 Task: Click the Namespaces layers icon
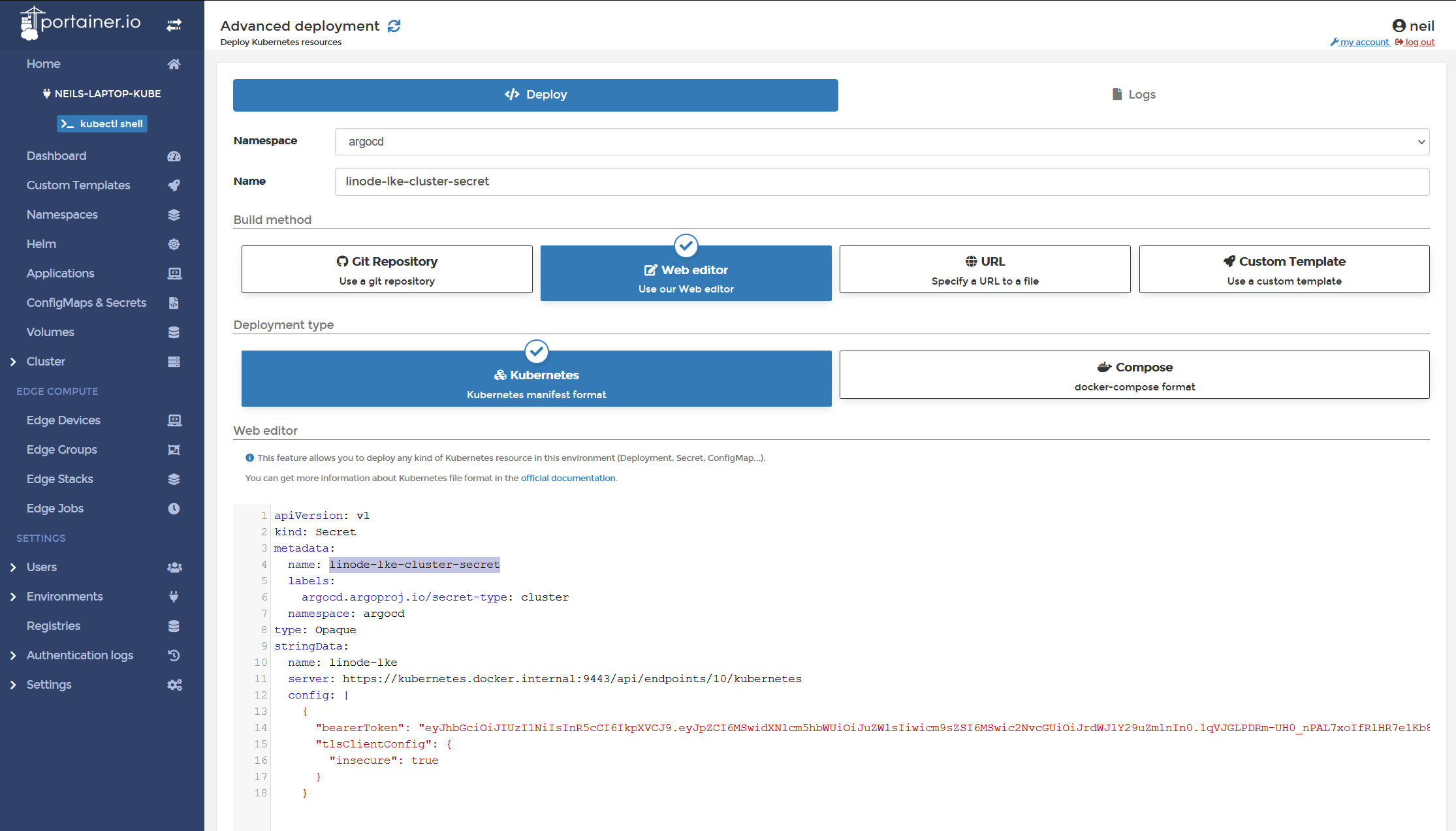coord(174,215)
